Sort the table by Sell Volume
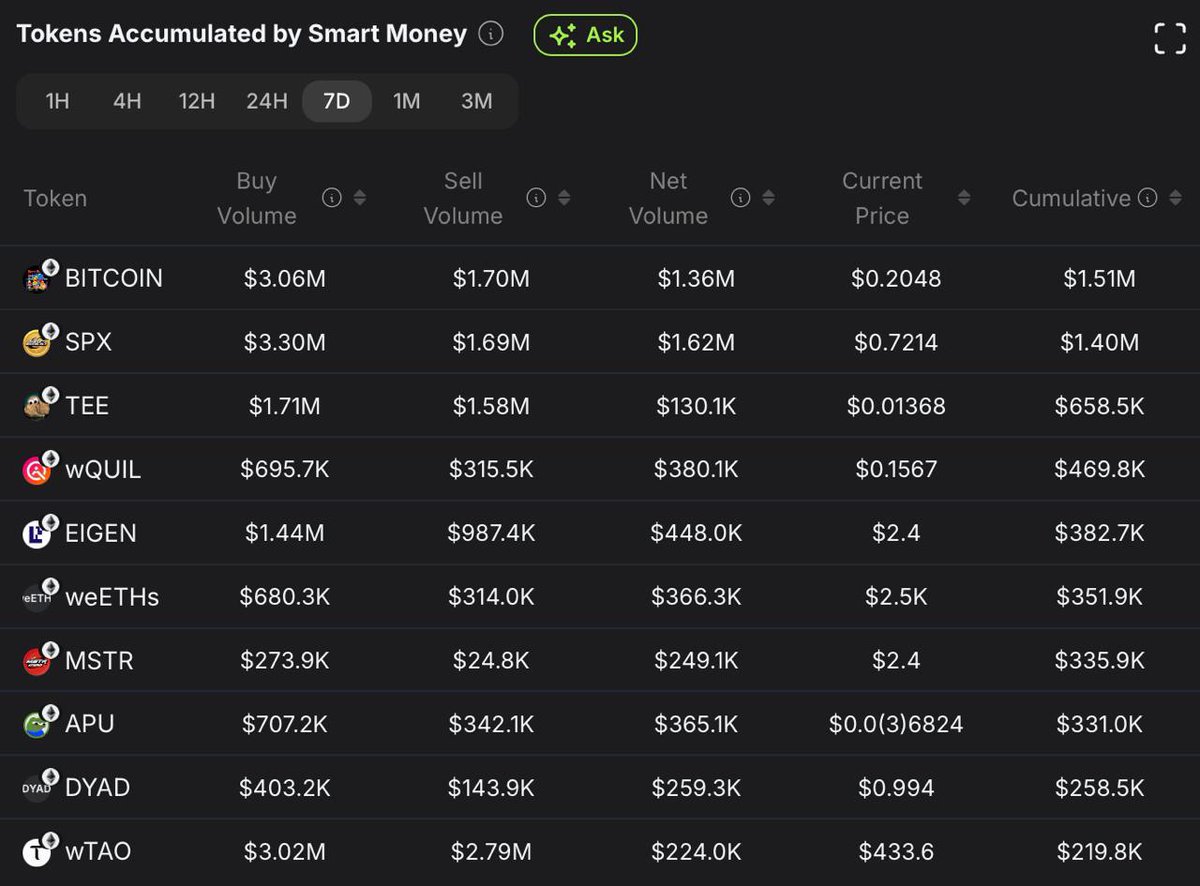The image size is (1200, 886). [x=562, y=198]
